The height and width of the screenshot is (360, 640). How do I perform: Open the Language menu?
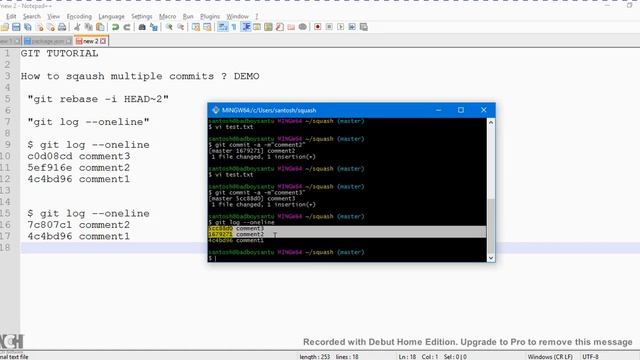click(111, 16)
